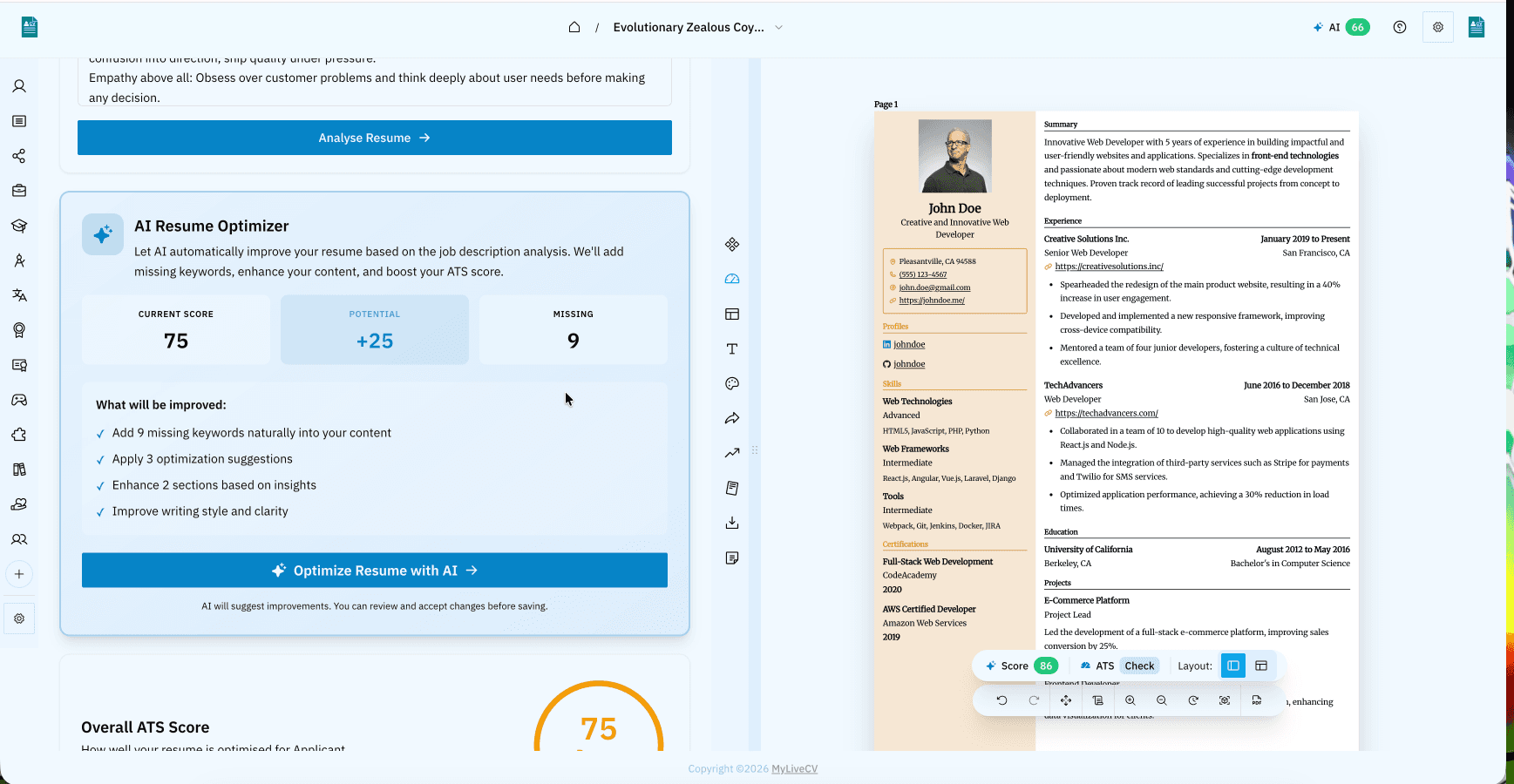This screenshot has height=784, width=1514.
Task: Open the AI 66 credits indicator in header
Action: [x=1341, y=27]
